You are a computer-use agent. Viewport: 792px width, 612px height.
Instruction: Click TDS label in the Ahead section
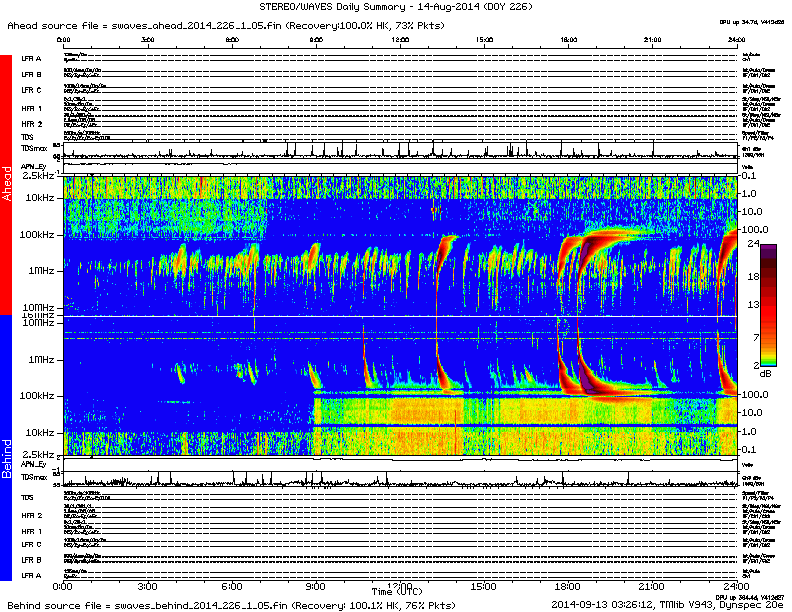27,137
